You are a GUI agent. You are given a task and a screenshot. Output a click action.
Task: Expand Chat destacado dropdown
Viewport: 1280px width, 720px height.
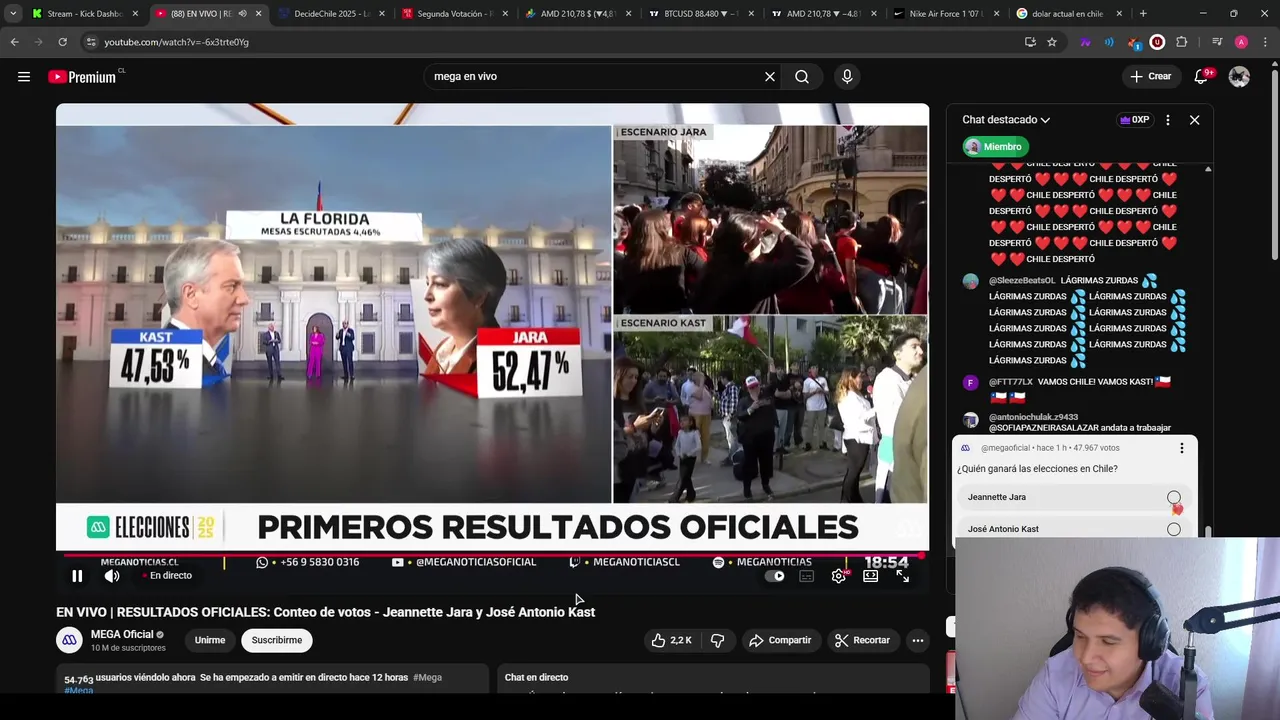(x=1006, y=120)
